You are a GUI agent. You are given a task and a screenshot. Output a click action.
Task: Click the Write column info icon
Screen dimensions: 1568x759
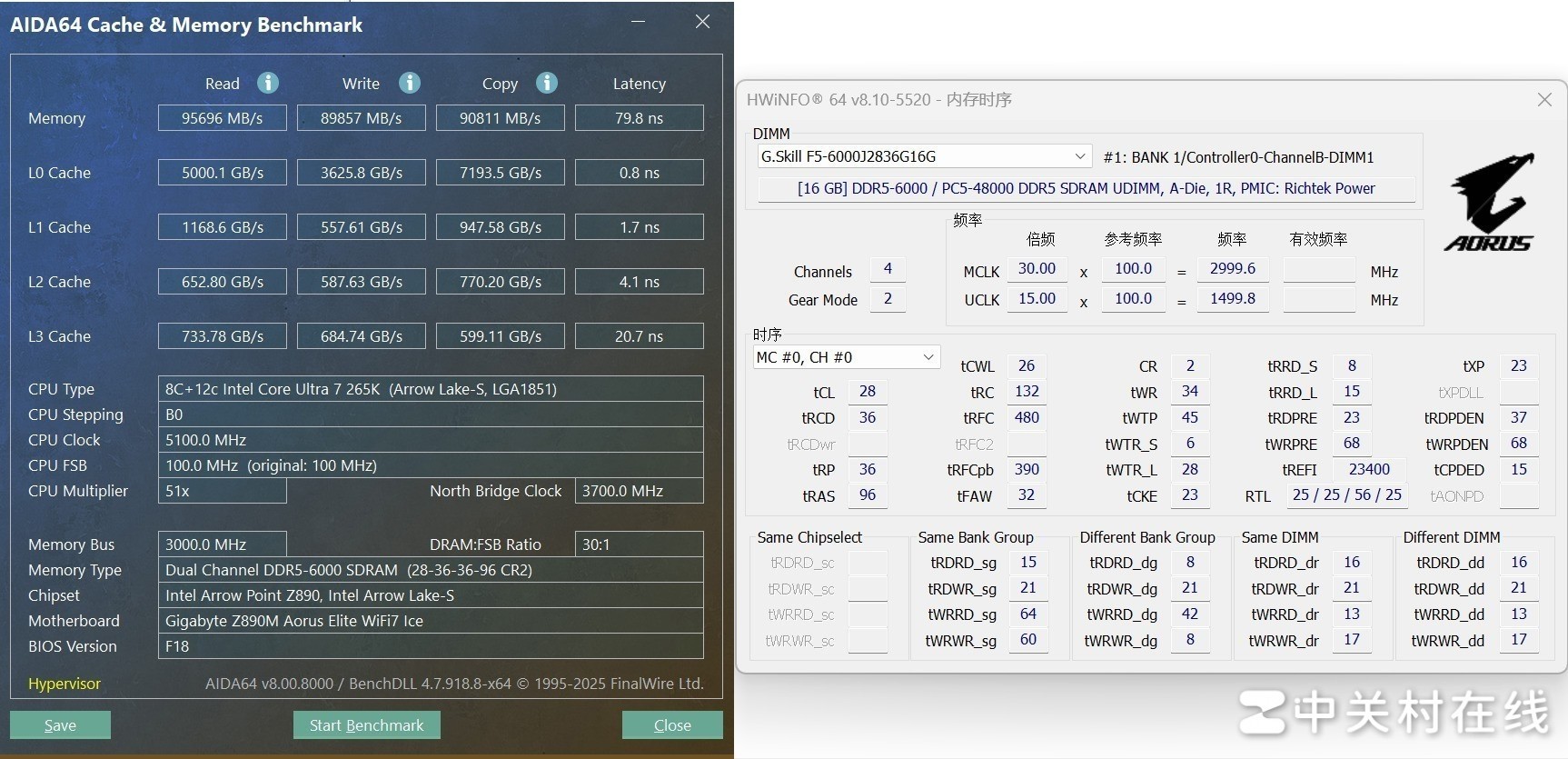pos(410,83)
